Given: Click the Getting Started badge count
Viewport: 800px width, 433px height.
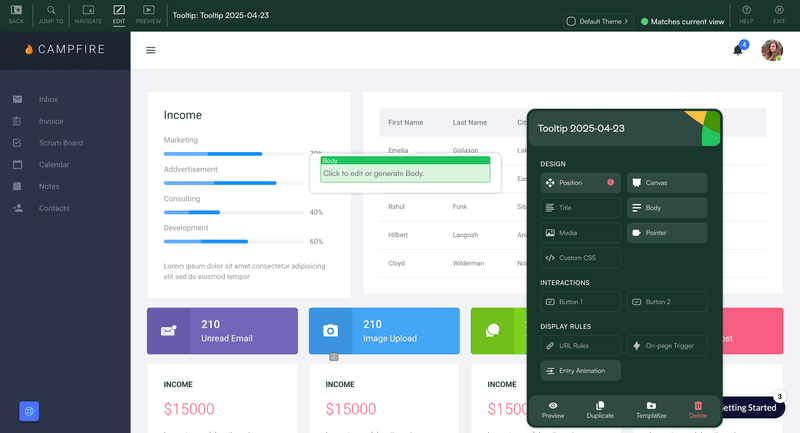Looking at the screenshot, I should (779, 396).
